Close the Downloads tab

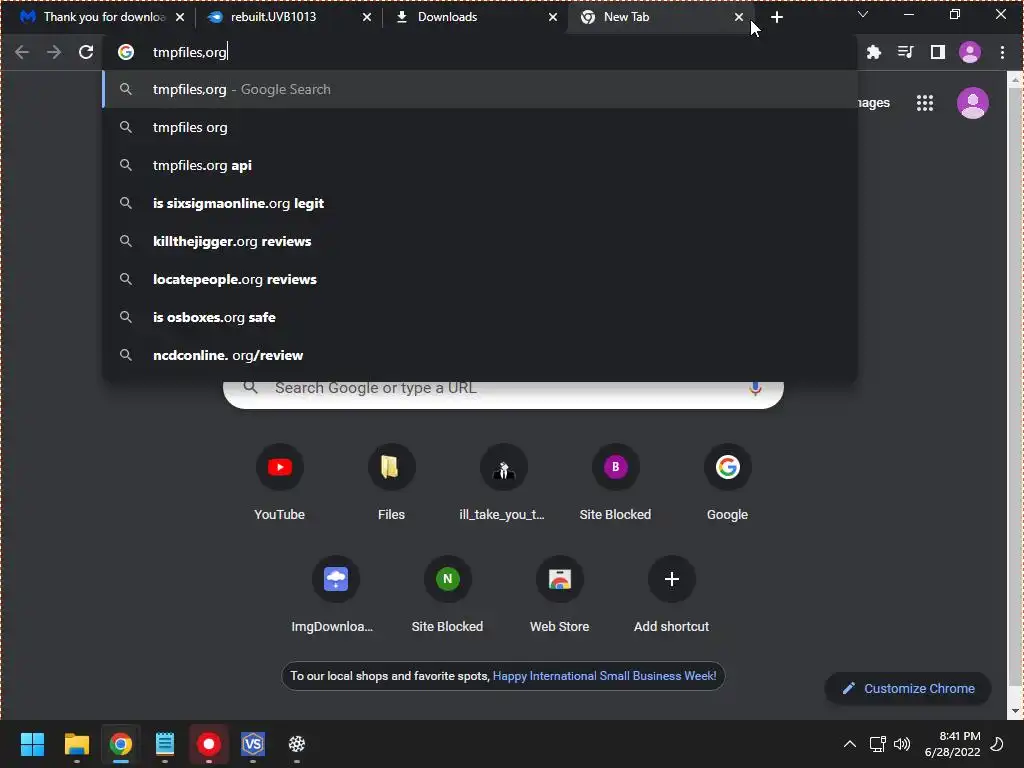553,17
